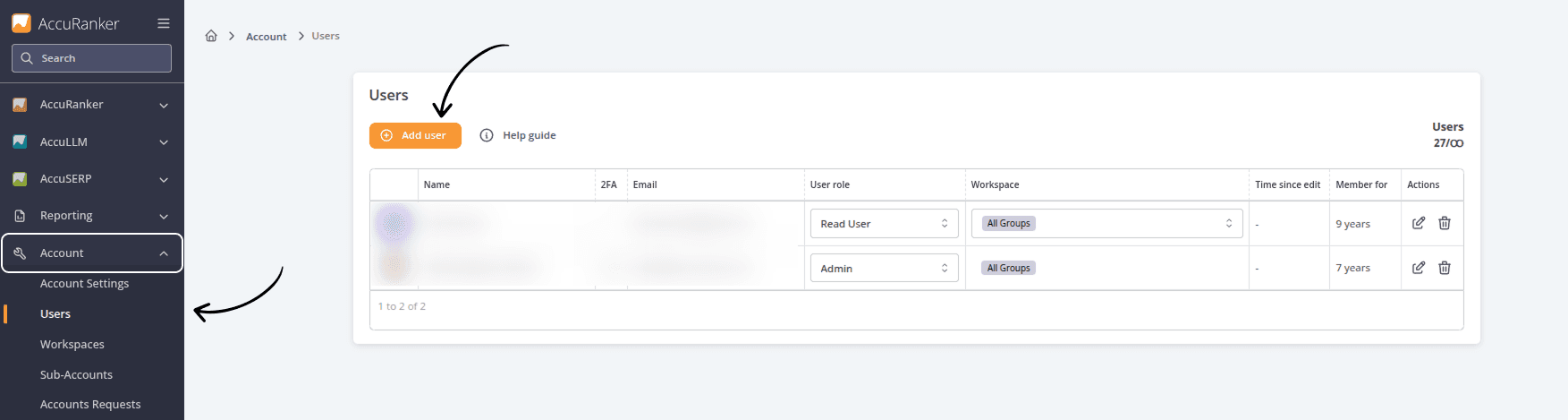Click the Account wrench icon
The height and width of the screenshot is (420, 1568).
point(20,253)
